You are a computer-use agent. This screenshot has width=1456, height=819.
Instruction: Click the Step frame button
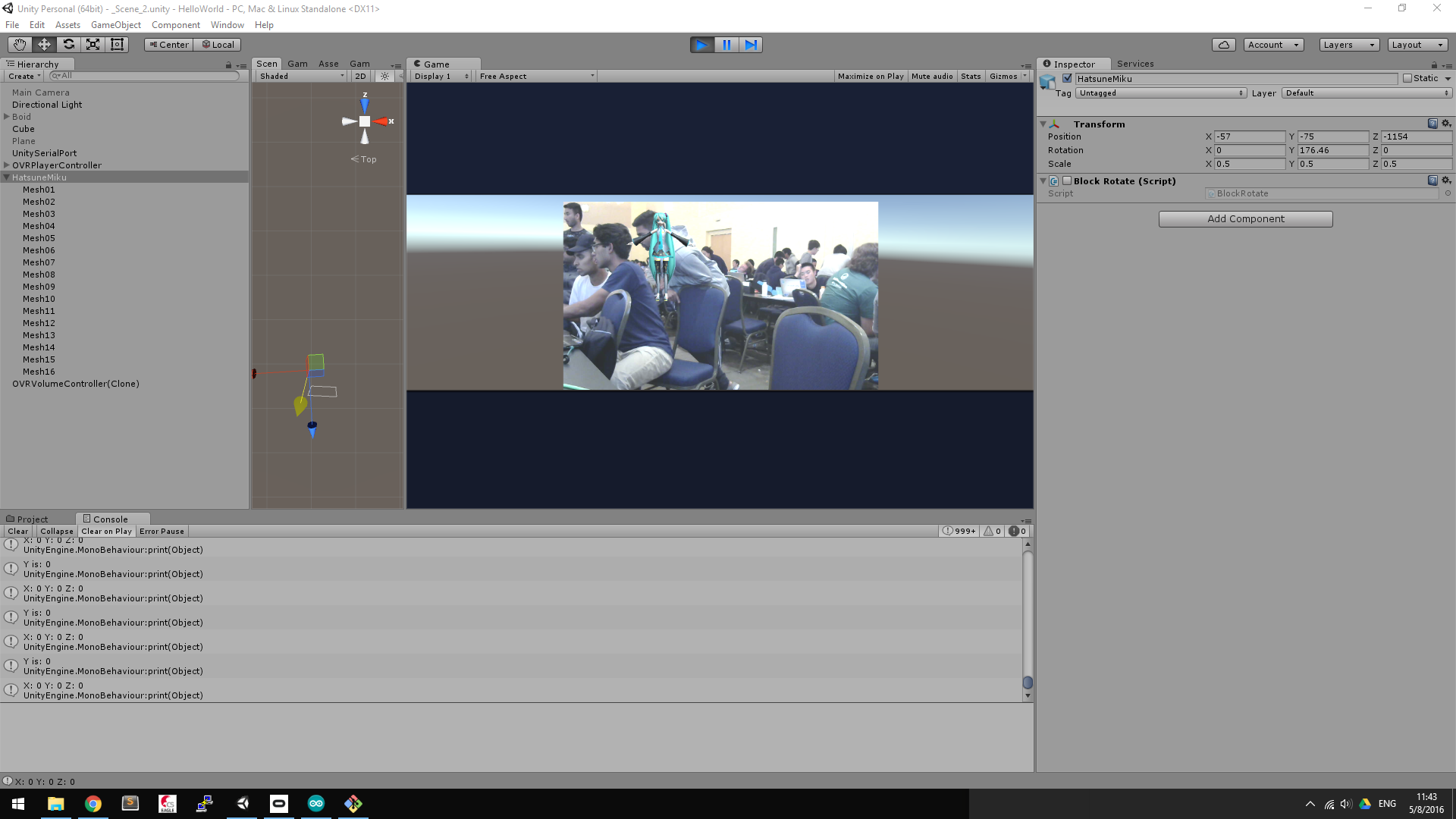click(751, 45)
